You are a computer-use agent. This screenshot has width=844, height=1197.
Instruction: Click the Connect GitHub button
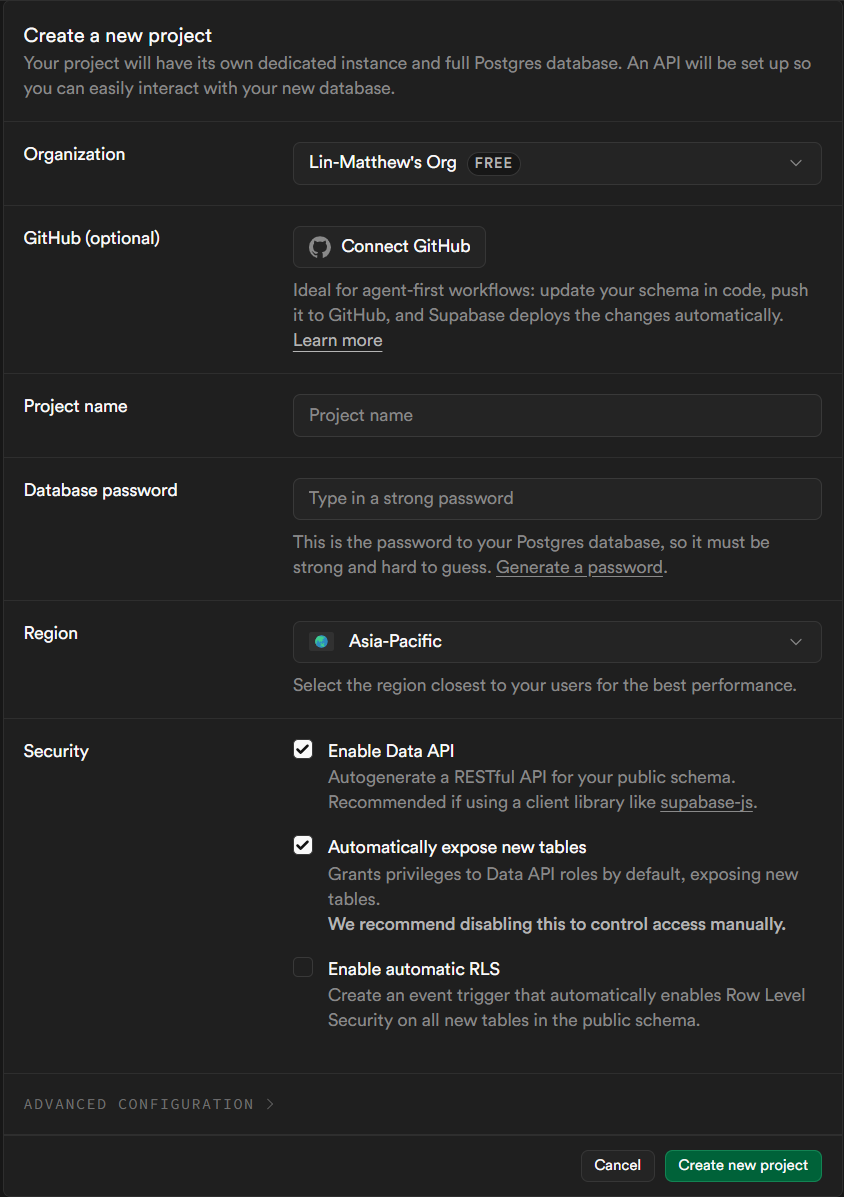pos(389,247)
